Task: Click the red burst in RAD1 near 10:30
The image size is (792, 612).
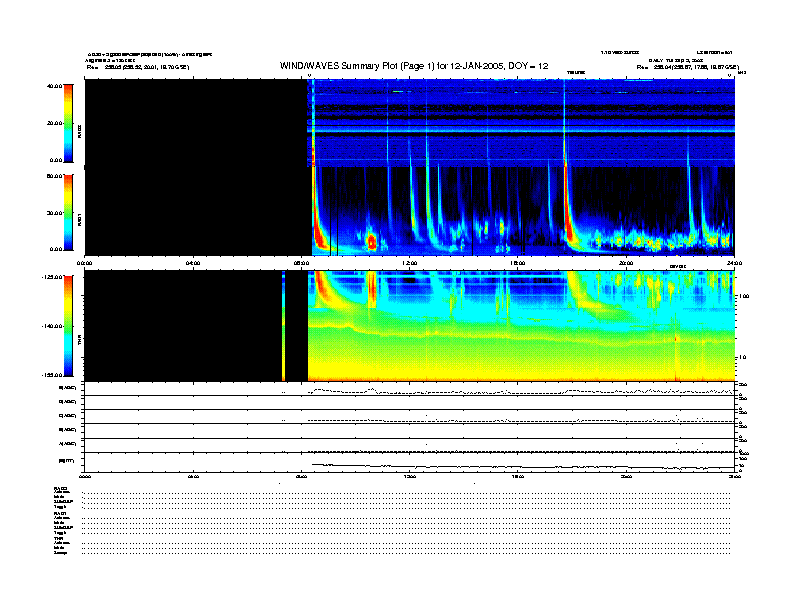Action: point(371,242)
